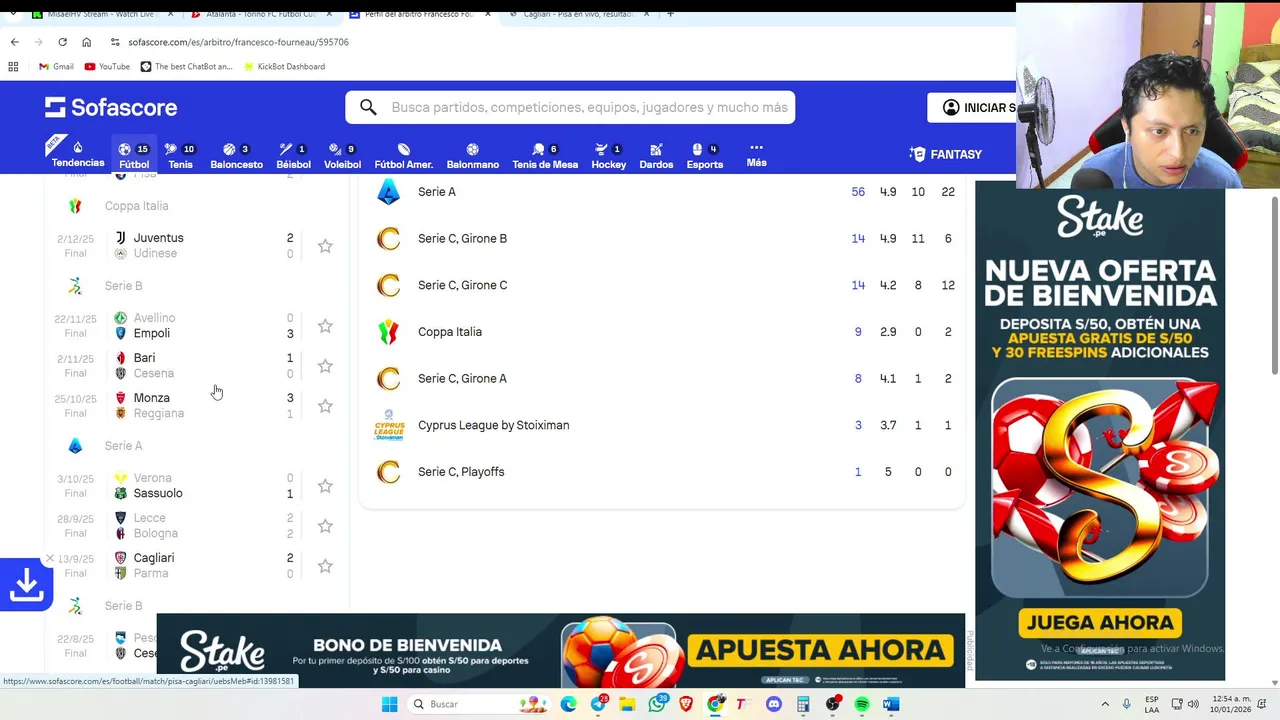Favorite the Bari vs Cesena match star

coord(325,366)
